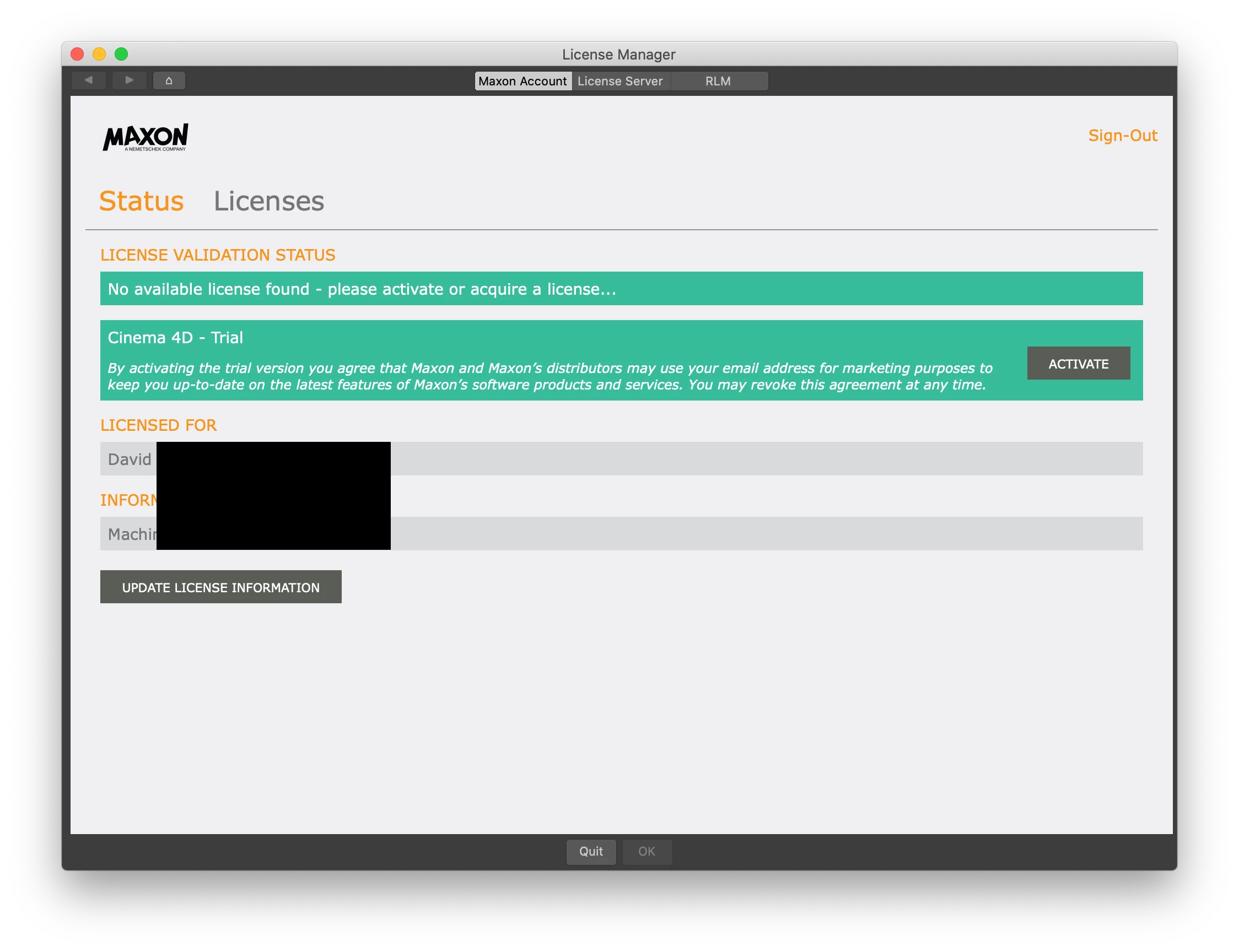Click the Maxon logo
Viewport: 1239px width, 952px height.
point(146,137)
